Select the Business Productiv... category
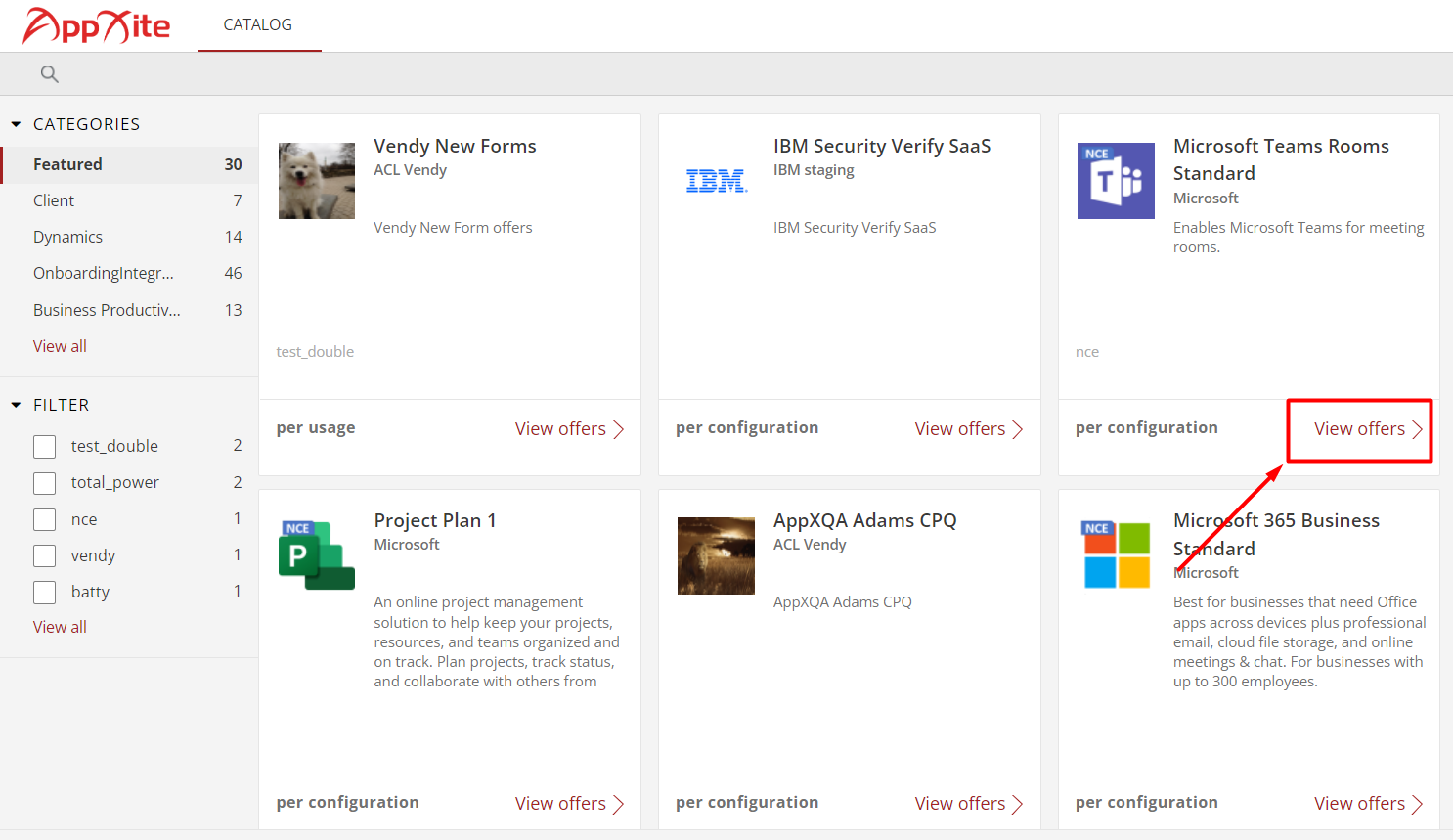The width and height of the screenshot is (1453, 840). pos(129,310)
